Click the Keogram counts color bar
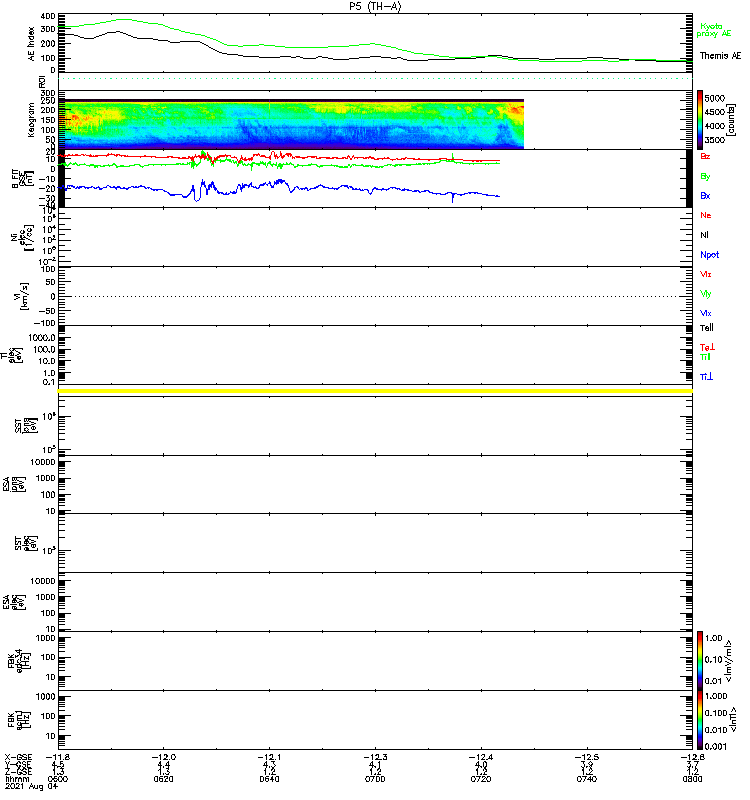Viewport: 750px width, 800px height. [700, 120]
